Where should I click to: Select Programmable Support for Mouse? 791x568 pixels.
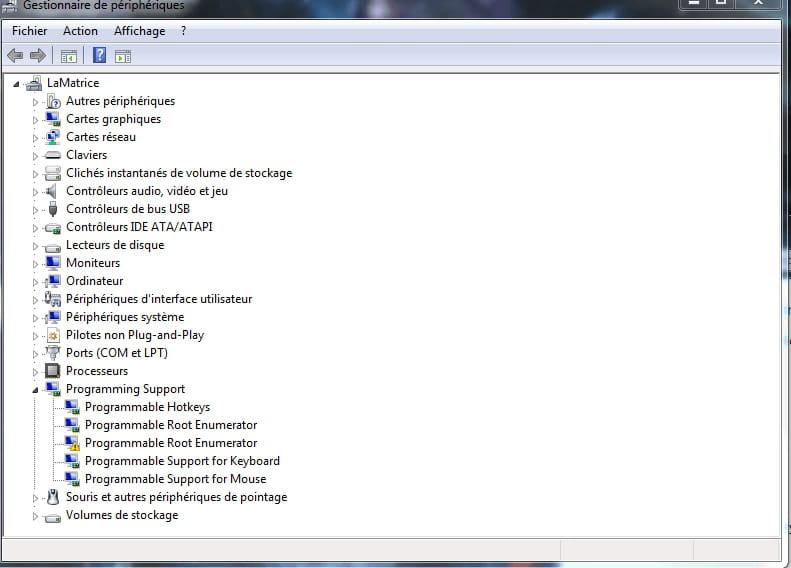point(176,479)
